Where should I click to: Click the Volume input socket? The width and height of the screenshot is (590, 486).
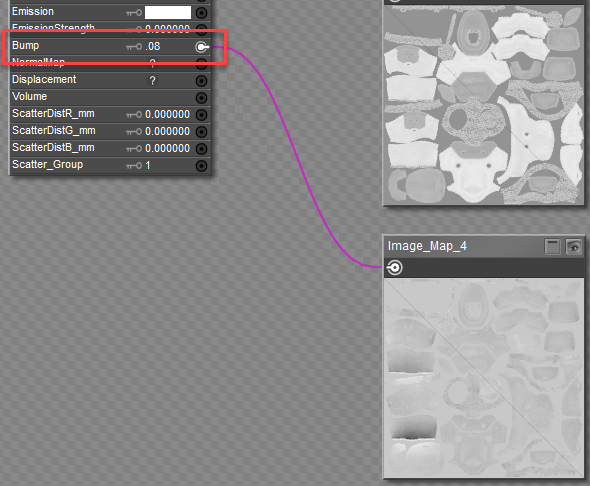(x=202, y=98)
